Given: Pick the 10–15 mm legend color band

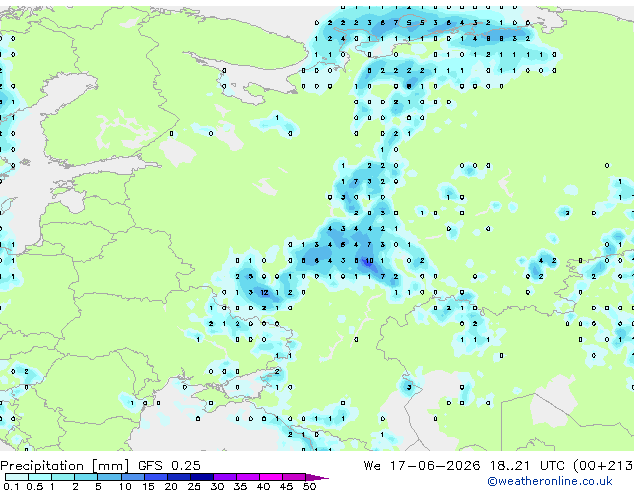Looking at the screenshot, I should (133, 477).
